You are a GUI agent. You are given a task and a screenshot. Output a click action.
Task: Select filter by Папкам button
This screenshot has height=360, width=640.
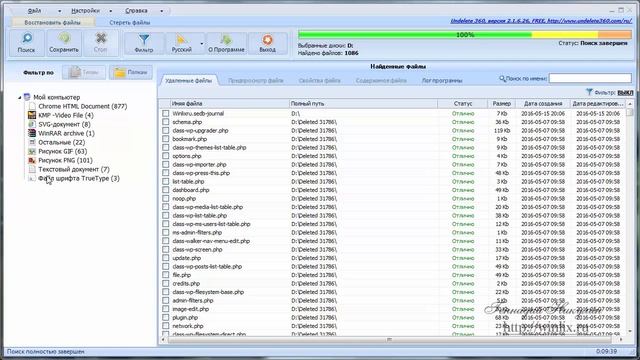[x=131, y=73]
